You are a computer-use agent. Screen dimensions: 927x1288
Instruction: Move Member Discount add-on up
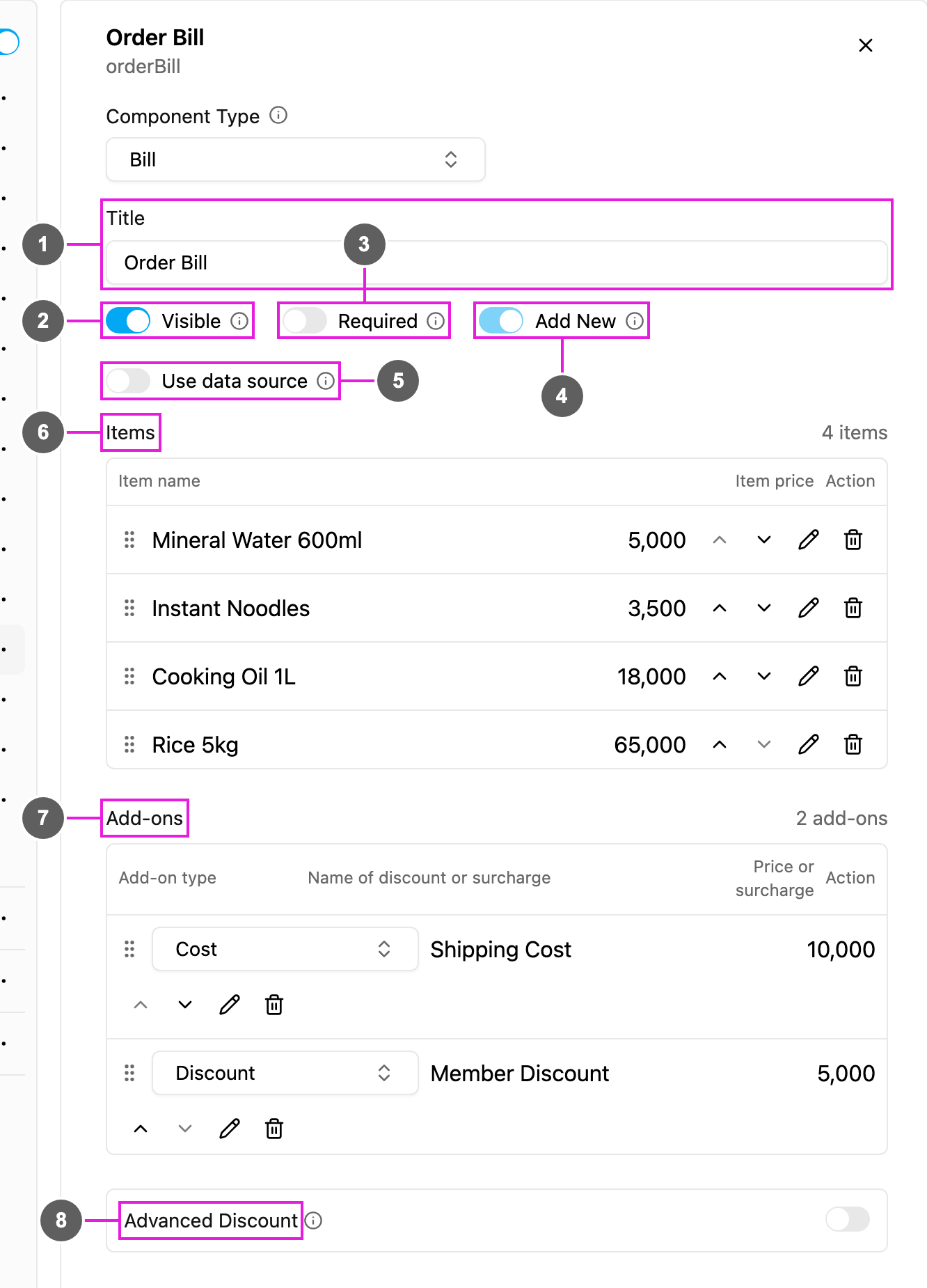point(141,1129)
